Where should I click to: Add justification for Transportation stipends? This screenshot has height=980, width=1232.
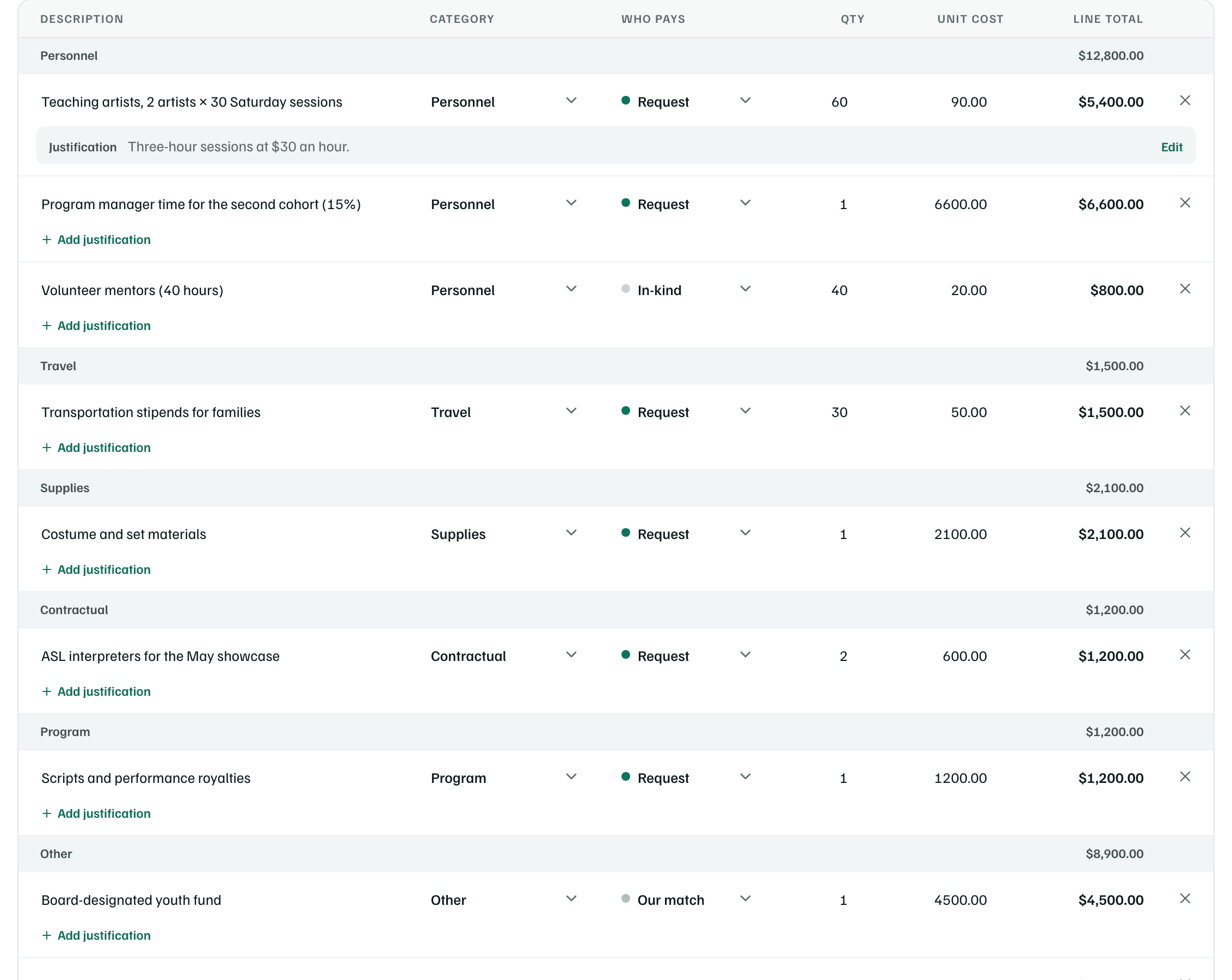click(x=96, y=448)
